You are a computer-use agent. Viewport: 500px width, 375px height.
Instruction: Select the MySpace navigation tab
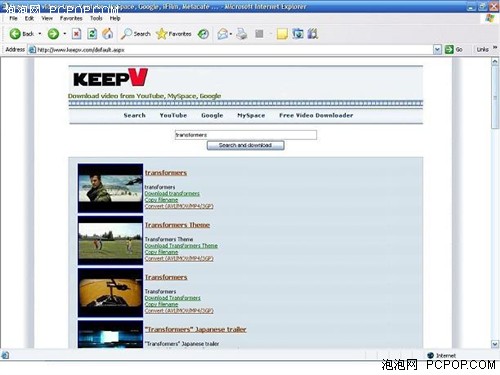[251, 115]
